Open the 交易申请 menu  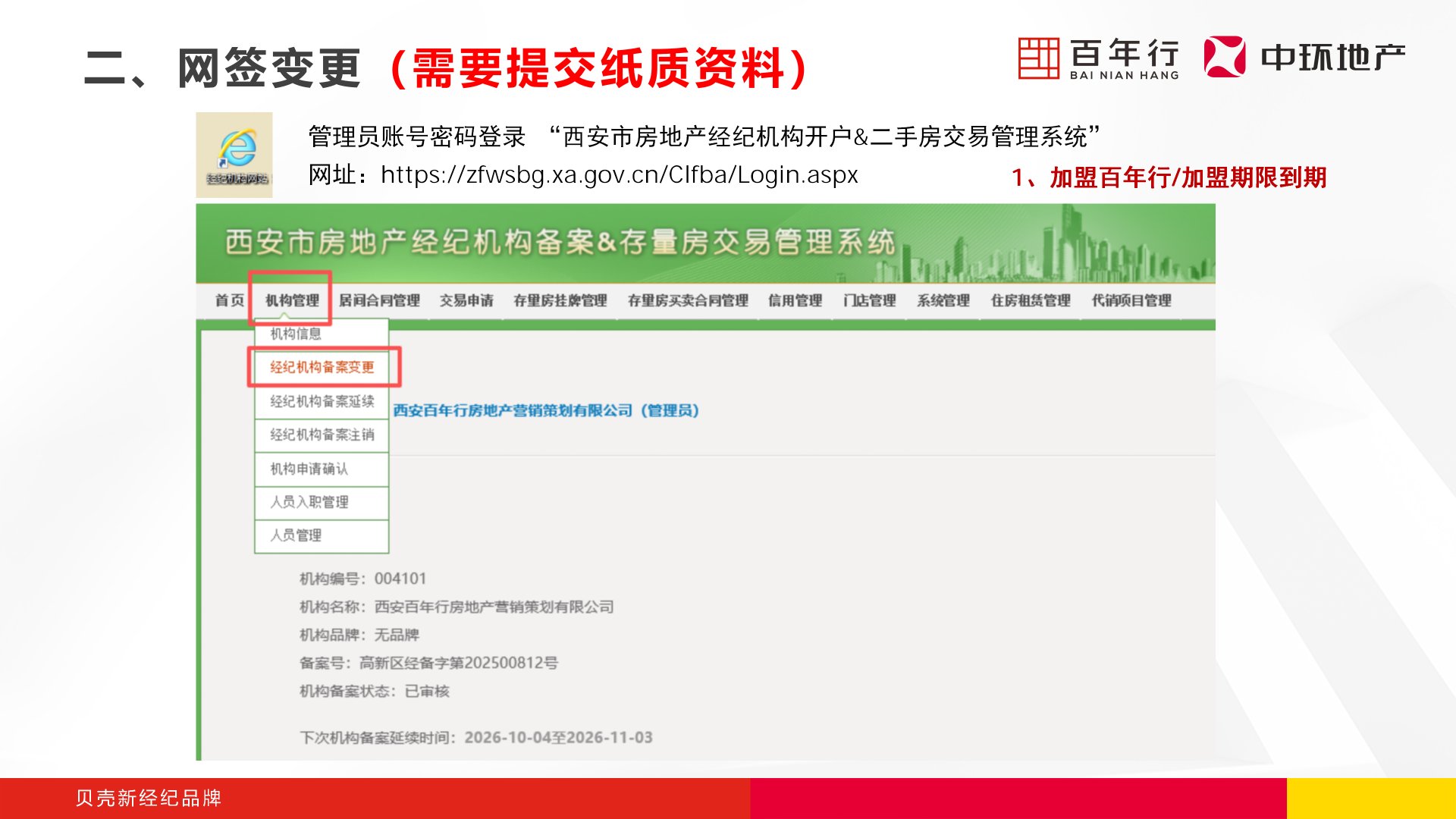click(466, 300)
